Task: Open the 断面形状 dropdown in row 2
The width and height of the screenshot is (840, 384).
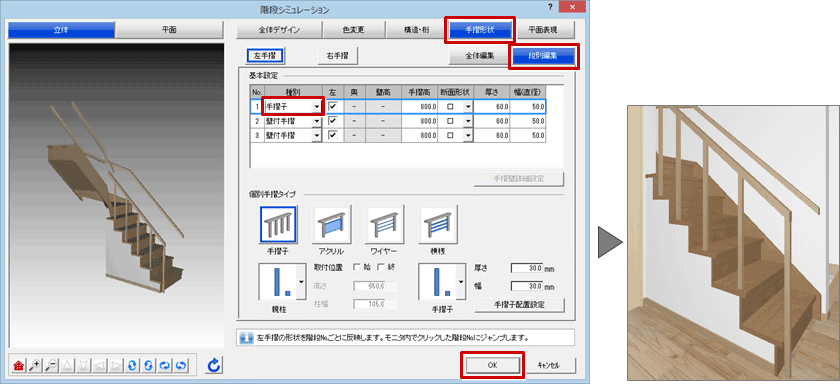Action: (x=468, y=121)
